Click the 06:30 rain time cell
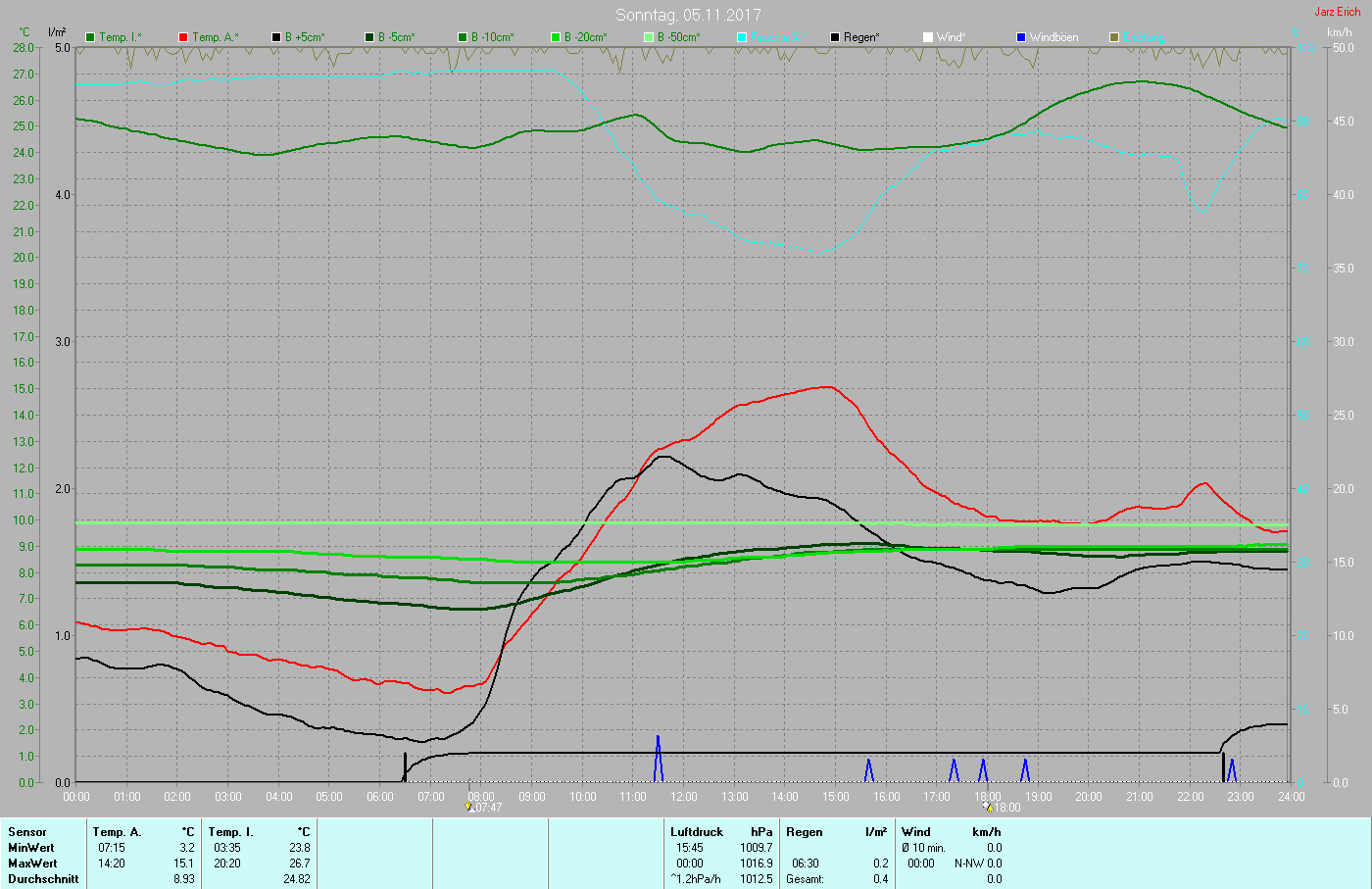Image resolution: width=1372 pixels, height=889 pixels. tap(806, 864)
